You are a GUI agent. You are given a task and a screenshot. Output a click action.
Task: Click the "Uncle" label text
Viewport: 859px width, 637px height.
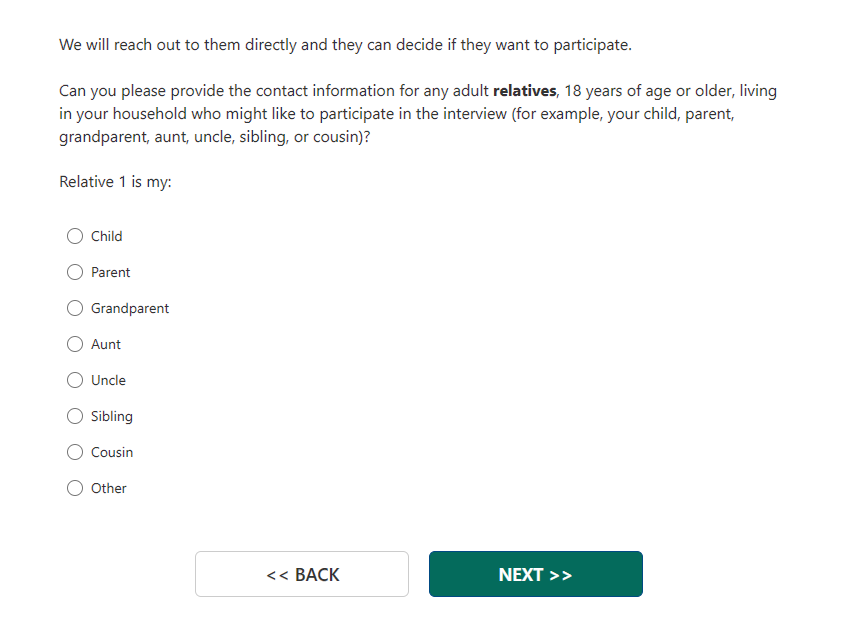click(108, 380)
